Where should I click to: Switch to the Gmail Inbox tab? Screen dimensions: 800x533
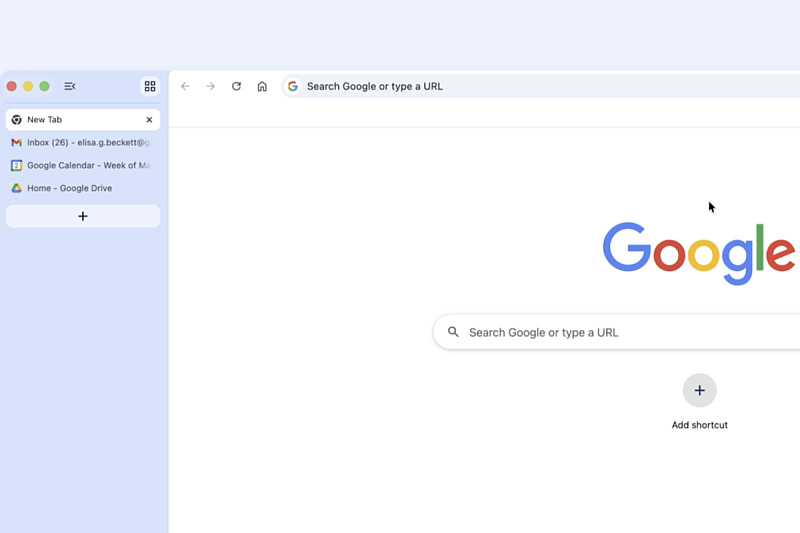pyautogui.click(x=83, y=142)
